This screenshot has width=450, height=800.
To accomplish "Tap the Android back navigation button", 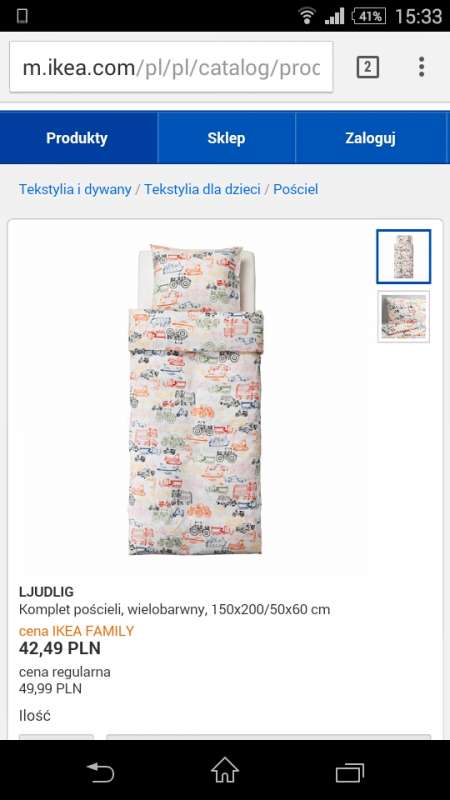I will pyautogui.click(x=101, y=770).
